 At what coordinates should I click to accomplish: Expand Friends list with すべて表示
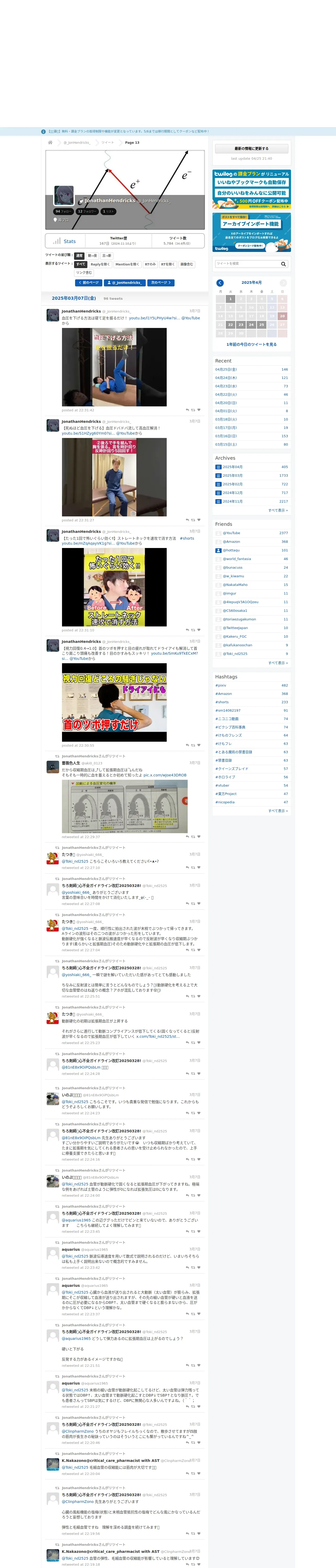[278, 662]
